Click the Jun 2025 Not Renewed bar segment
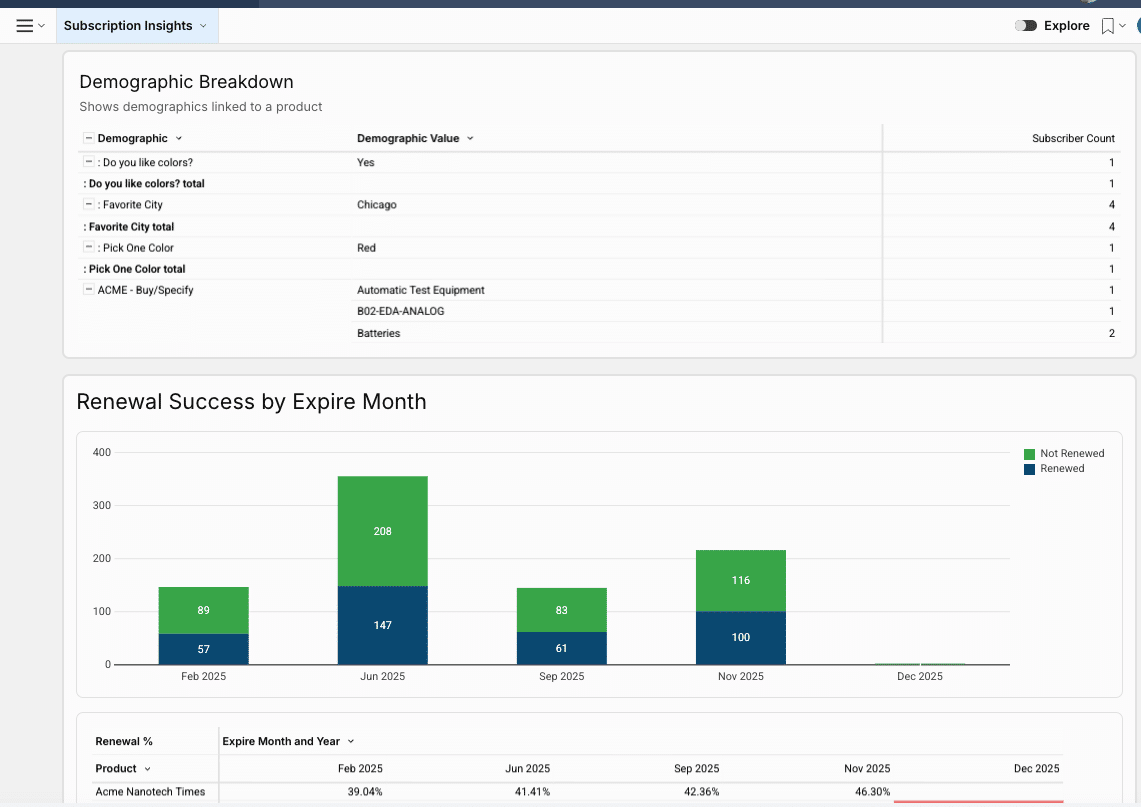The height and width of the screenshot is (807, 1141). [382, 531]
